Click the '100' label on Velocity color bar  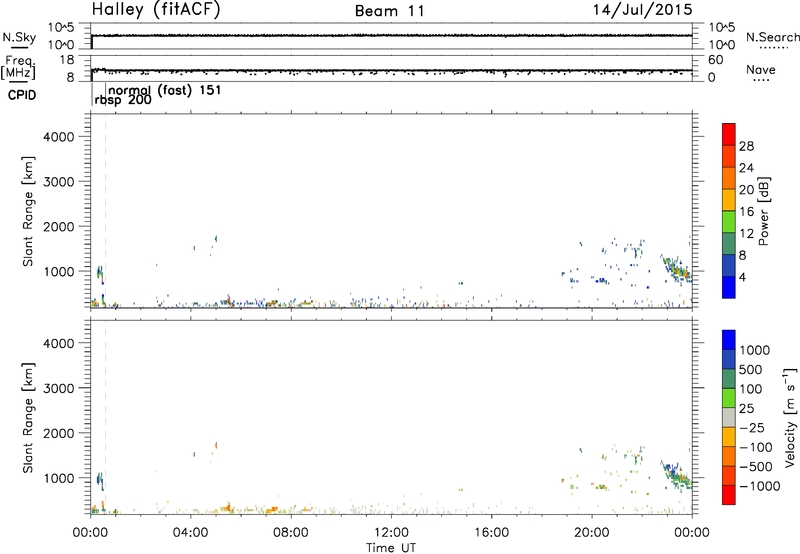click(751, 389)
